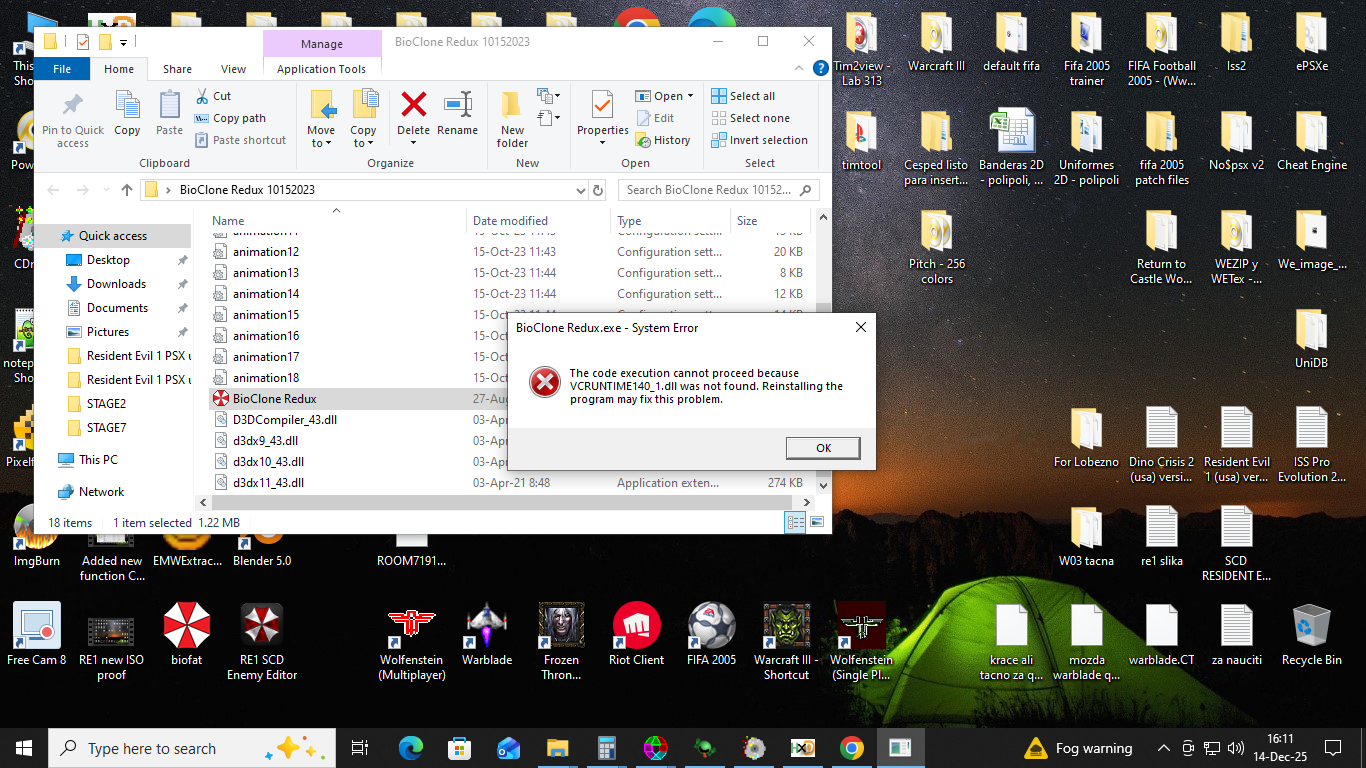Open the Blender 5.0 desktop shortcut
1366x768 pixels.
tap(262, 548)
